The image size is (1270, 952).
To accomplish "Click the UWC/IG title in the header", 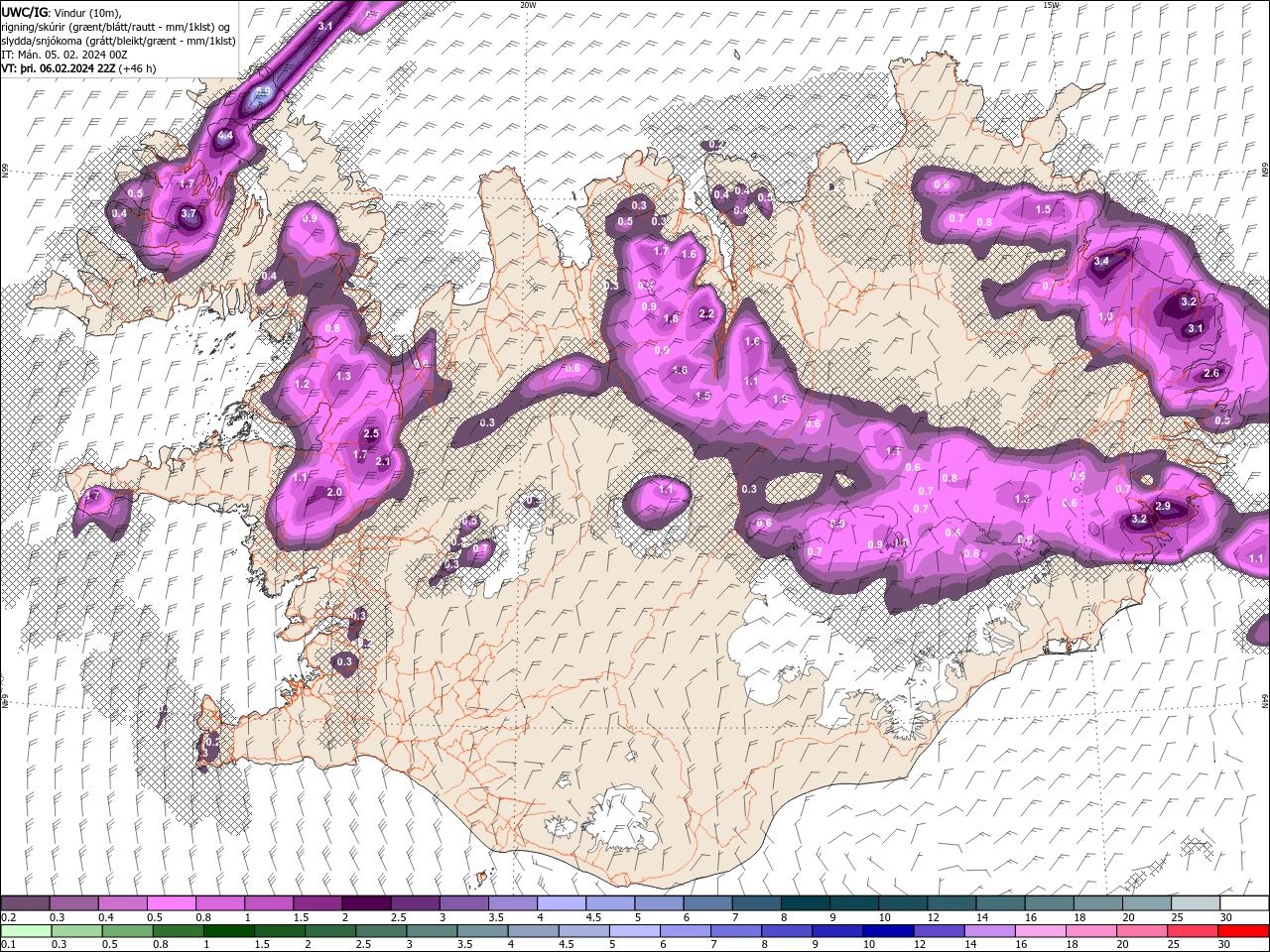I will coord(25,11).
